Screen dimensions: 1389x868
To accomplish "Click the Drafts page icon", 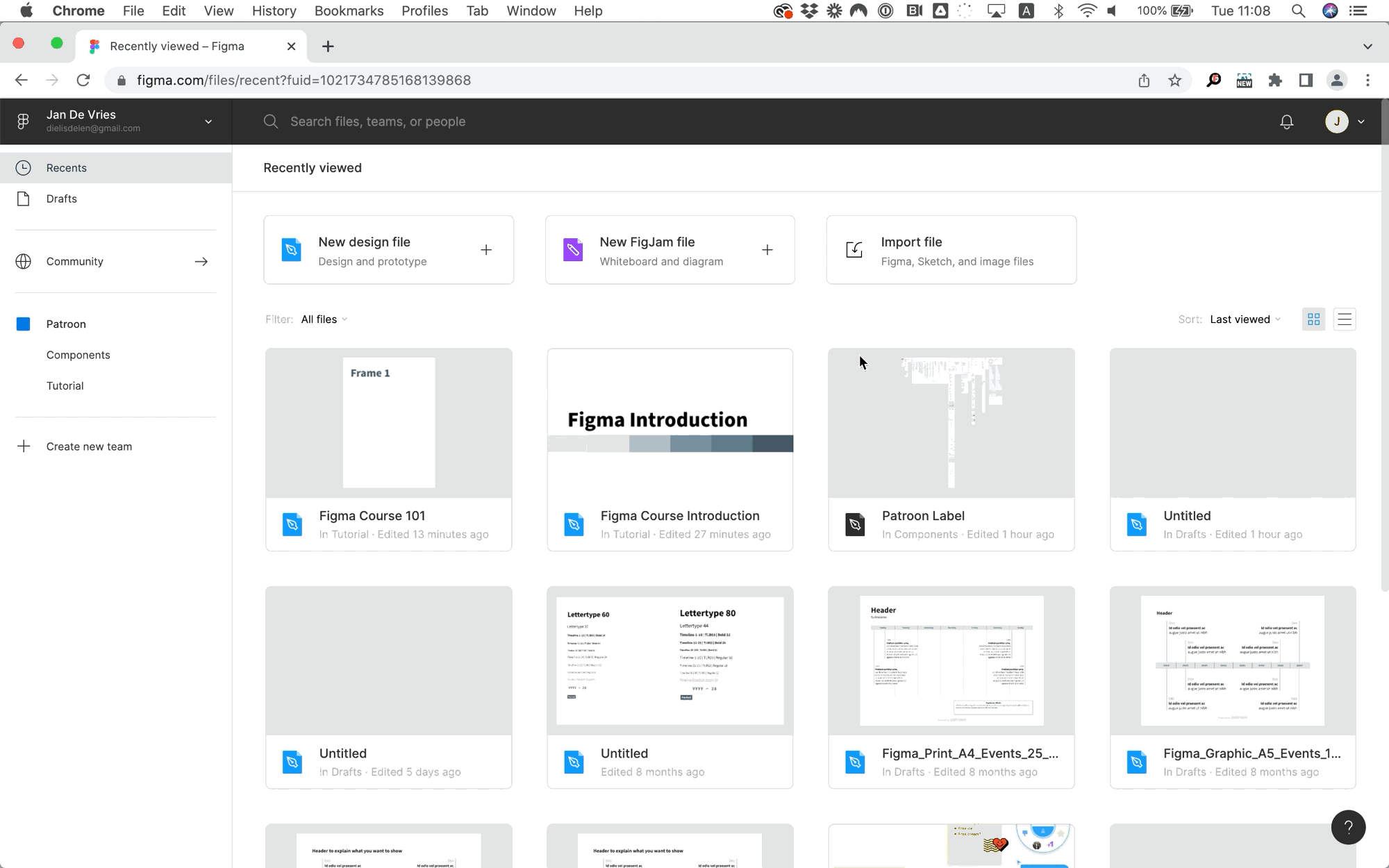I will pos(24,199).
